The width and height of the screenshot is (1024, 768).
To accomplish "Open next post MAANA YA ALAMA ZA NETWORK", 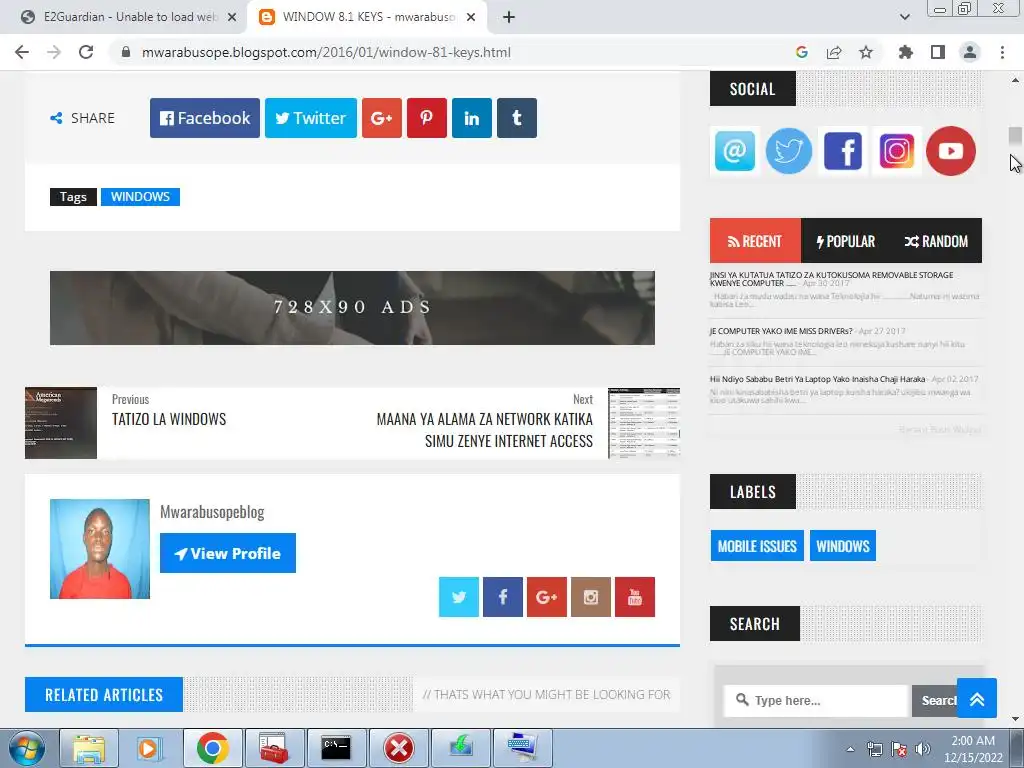I will coord(485,430).
